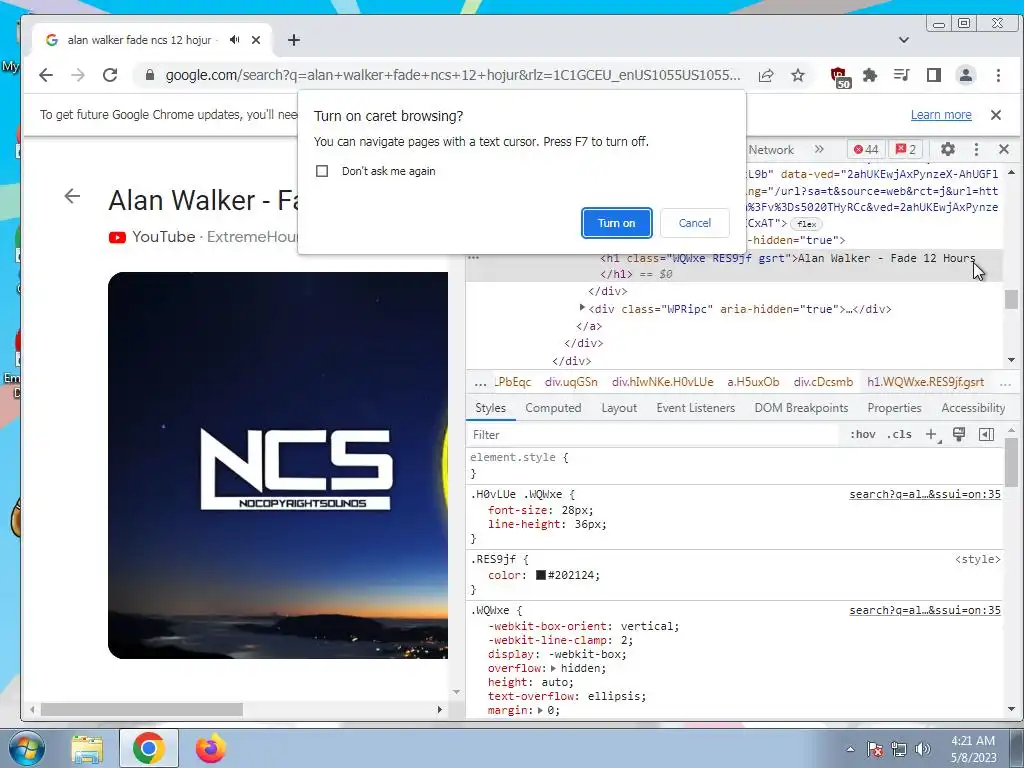
Task: Expand the div class WPRipc node
Action: [582, 308]
